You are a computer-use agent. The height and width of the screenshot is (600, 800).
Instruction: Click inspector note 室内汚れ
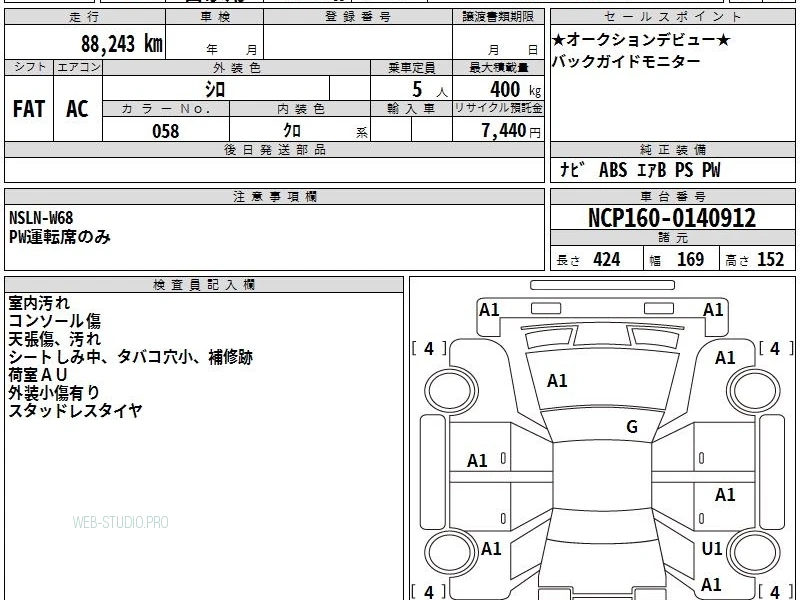pyautogui.click(x=39, y=303)
